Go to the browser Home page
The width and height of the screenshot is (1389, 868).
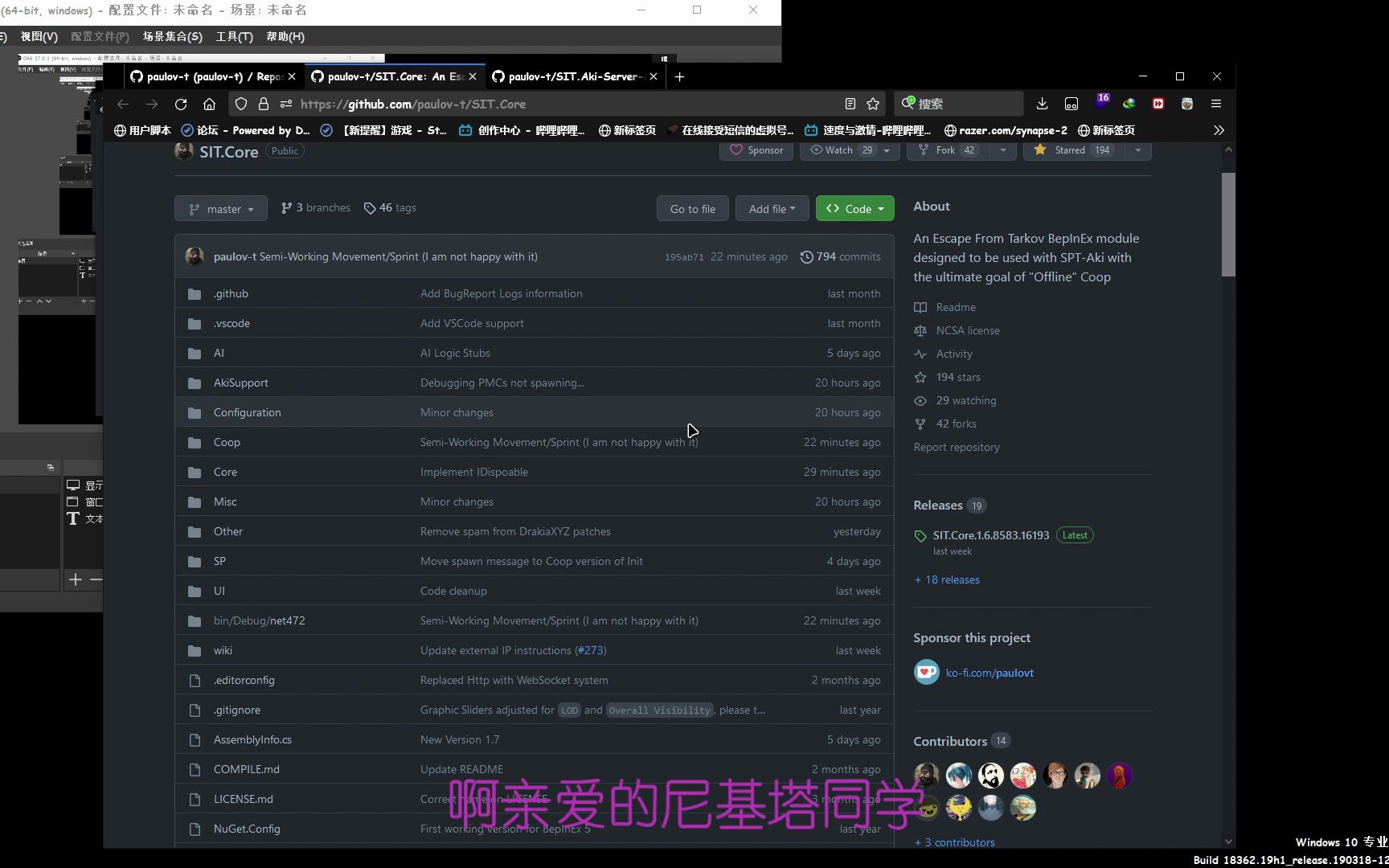click(x=209, y=104)
